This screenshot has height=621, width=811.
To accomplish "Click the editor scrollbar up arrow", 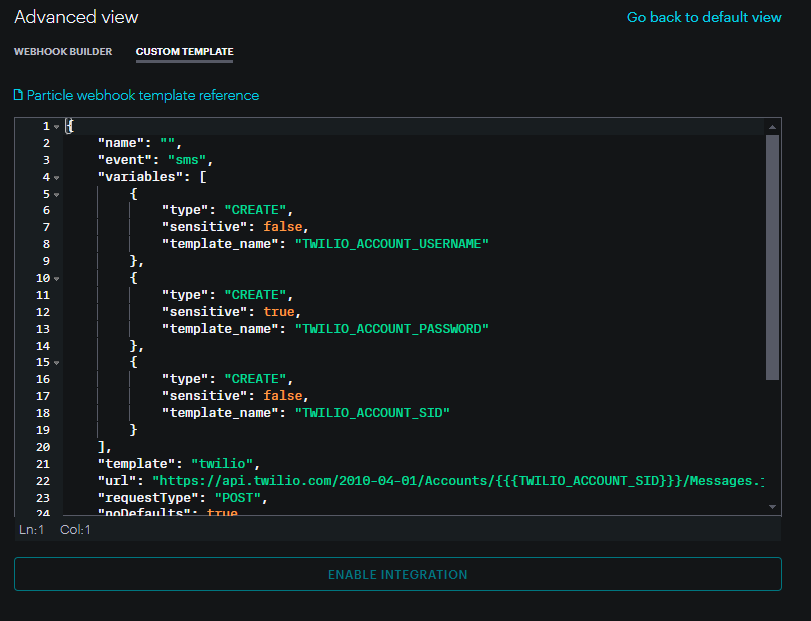I will pyautogui.click(x=772, y=127).
